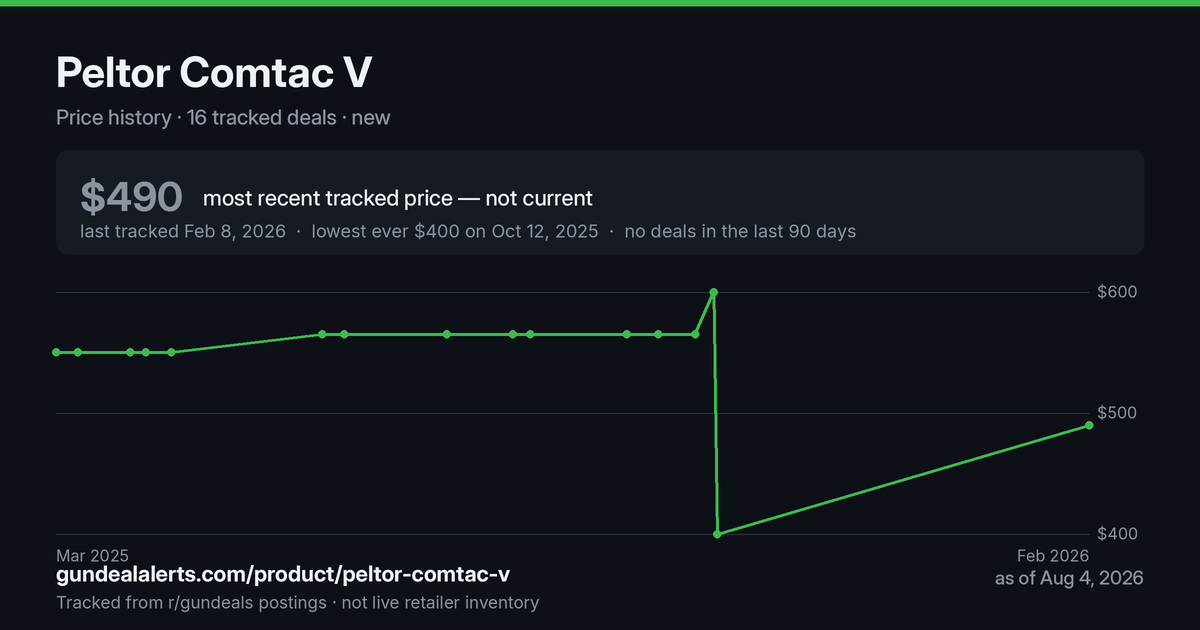Click the 'as of Aug 4, 2026' text
The image size is (1200, 630).
(1069, 578)
